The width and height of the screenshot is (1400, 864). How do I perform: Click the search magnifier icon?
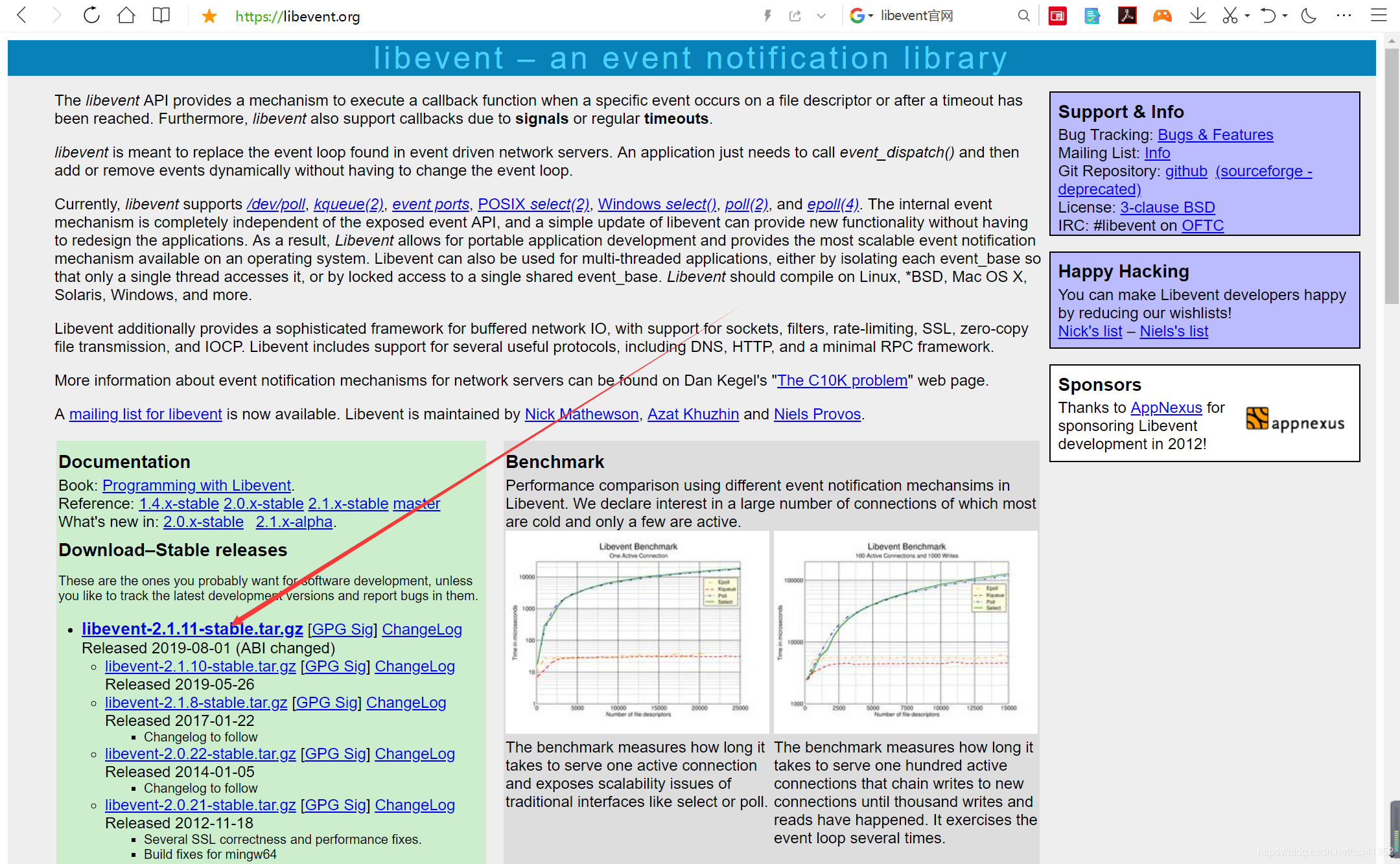pos(1023,16)
